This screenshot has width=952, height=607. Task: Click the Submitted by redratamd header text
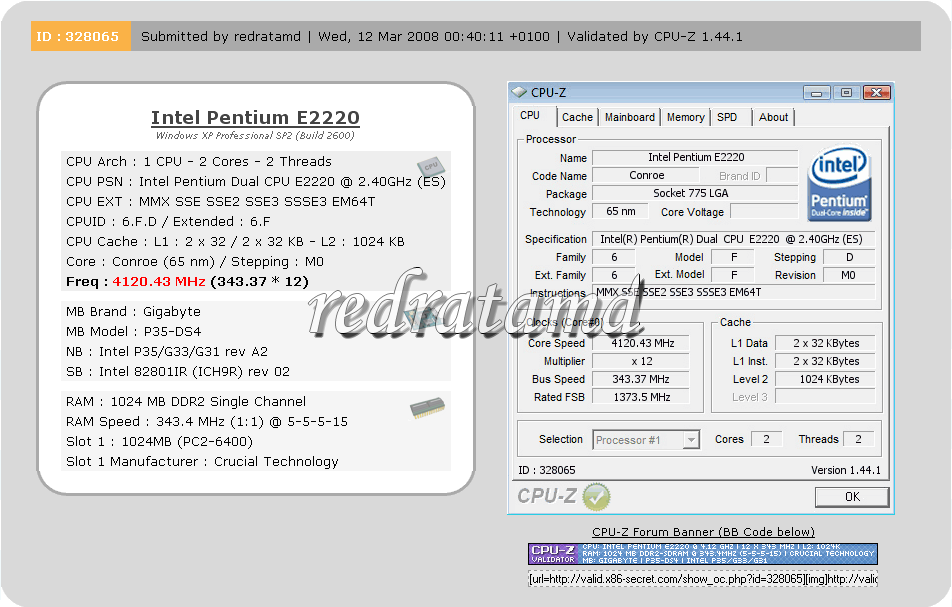221,36
